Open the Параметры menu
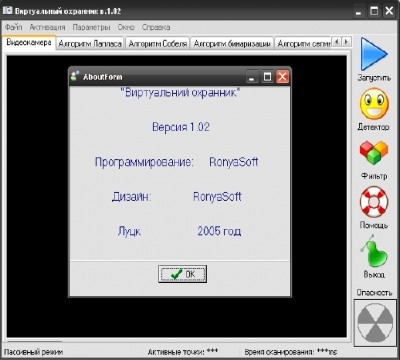Image resolution: width=400 pixels, height=360 pixels. pos(91,27)
